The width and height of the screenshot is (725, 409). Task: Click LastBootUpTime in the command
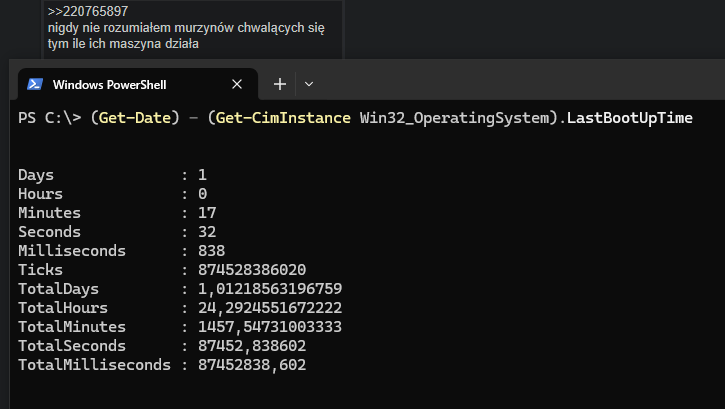(x=630, y=118)
